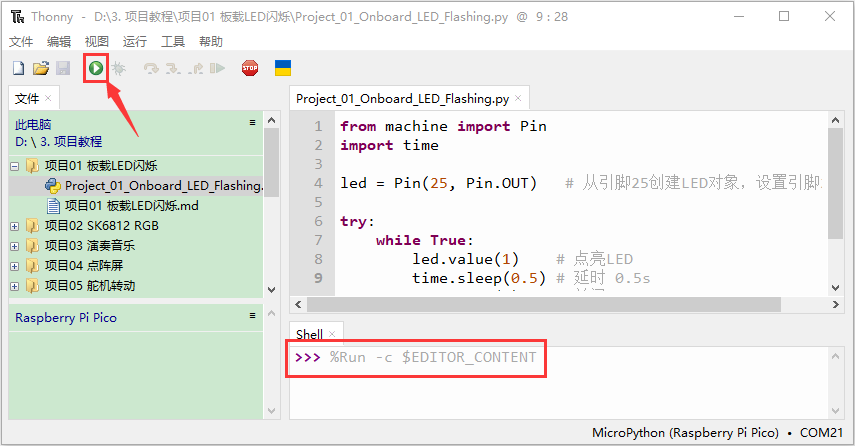Expand the 项目02 SK6812 RGB folder
Viewport: 855px width, 446px height.
click(15, 226)
